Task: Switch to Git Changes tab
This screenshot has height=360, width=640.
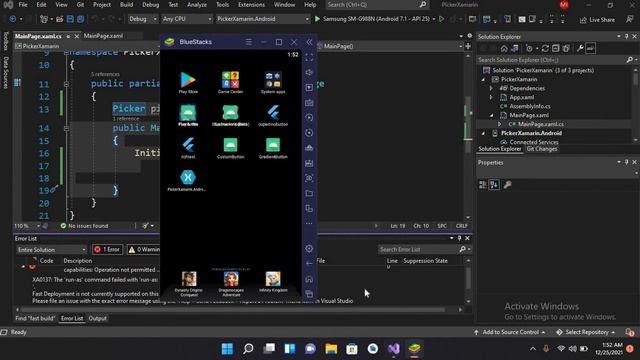Action: click(x=542, y=149)
